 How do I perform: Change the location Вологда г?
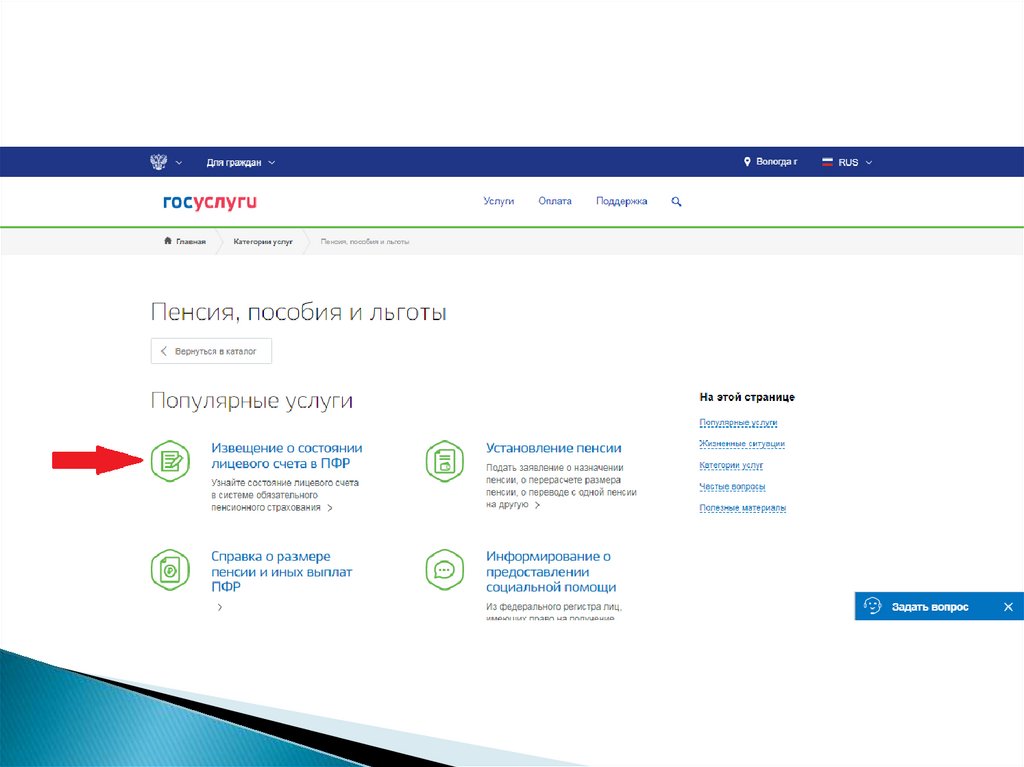(x=776, y=161)
